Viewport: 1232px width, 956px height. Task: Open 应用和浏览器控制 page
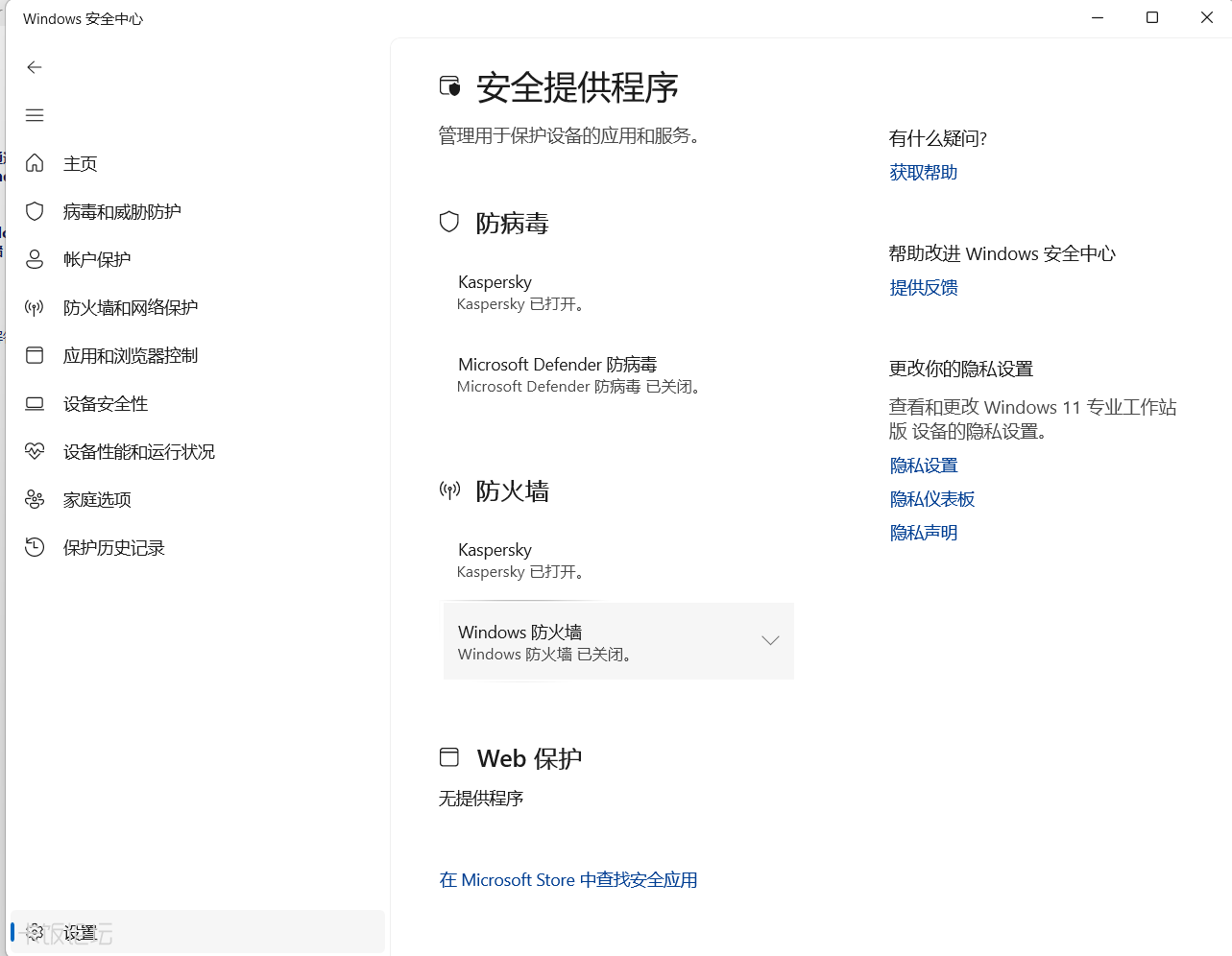[x=197, y=355]
